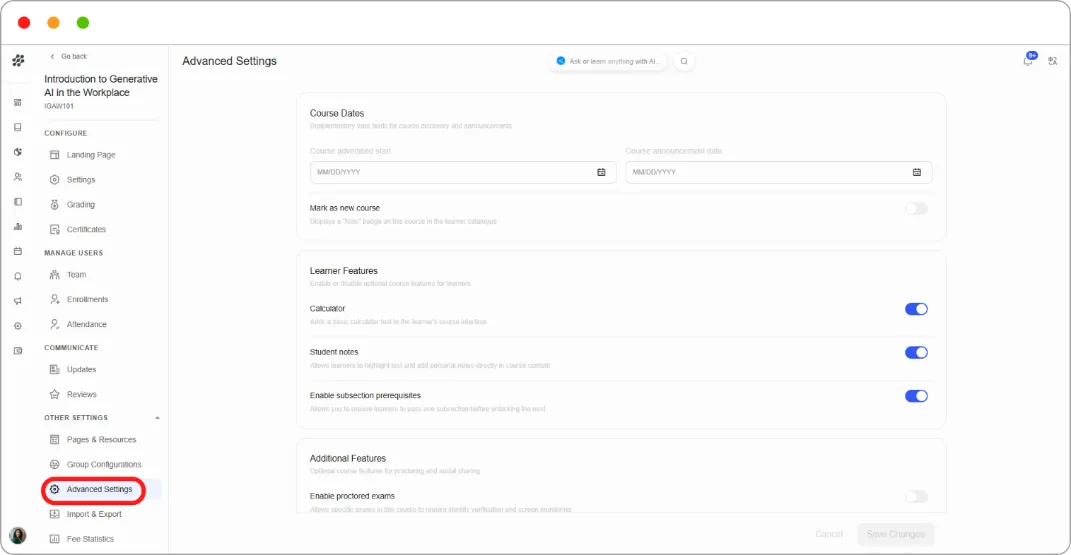Enable the Mark as new course toggle
Image resolution: width=1071 pixels, height=555 pixels.
coord(916,209)
